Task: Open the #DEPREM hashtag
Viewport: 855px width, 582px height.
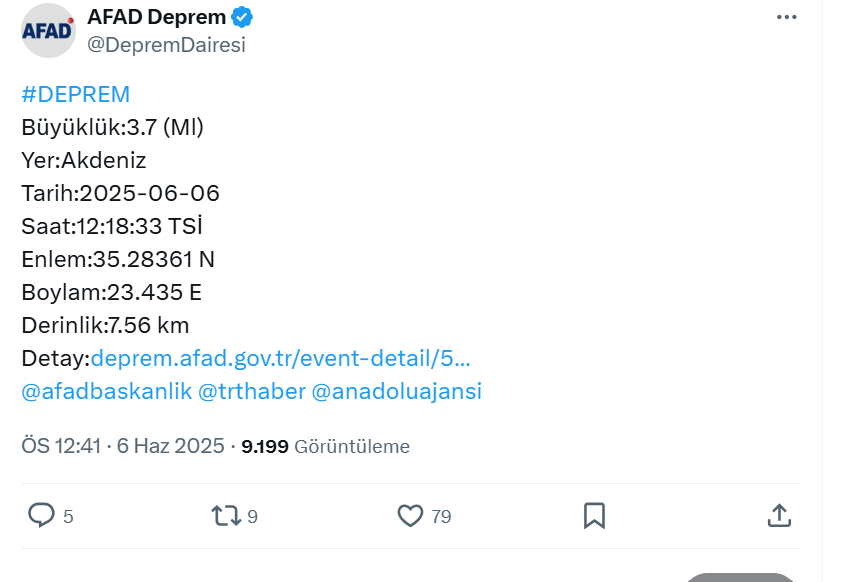Action: (76, 94)
